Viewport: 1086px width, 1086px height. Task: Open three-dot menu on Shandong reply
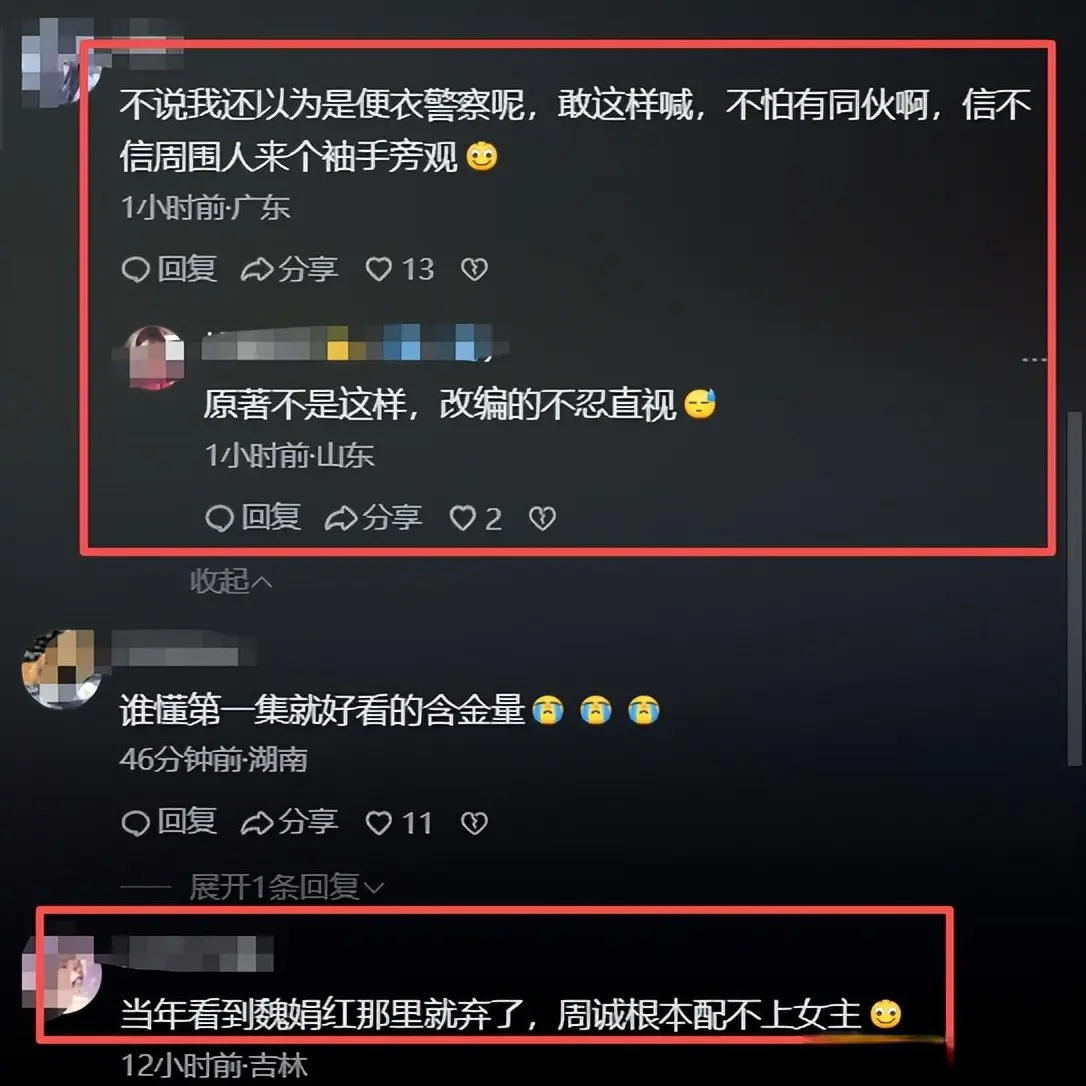coord(1034,359)
